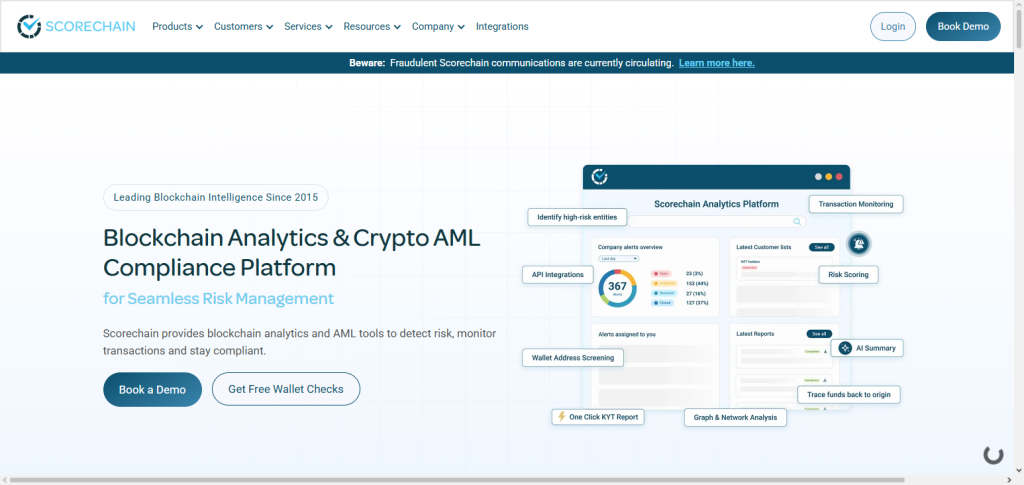Screen dimensions: 1024x485
Task: Click the 'for Seamless Risk Management' subheading
Action: 219,298
